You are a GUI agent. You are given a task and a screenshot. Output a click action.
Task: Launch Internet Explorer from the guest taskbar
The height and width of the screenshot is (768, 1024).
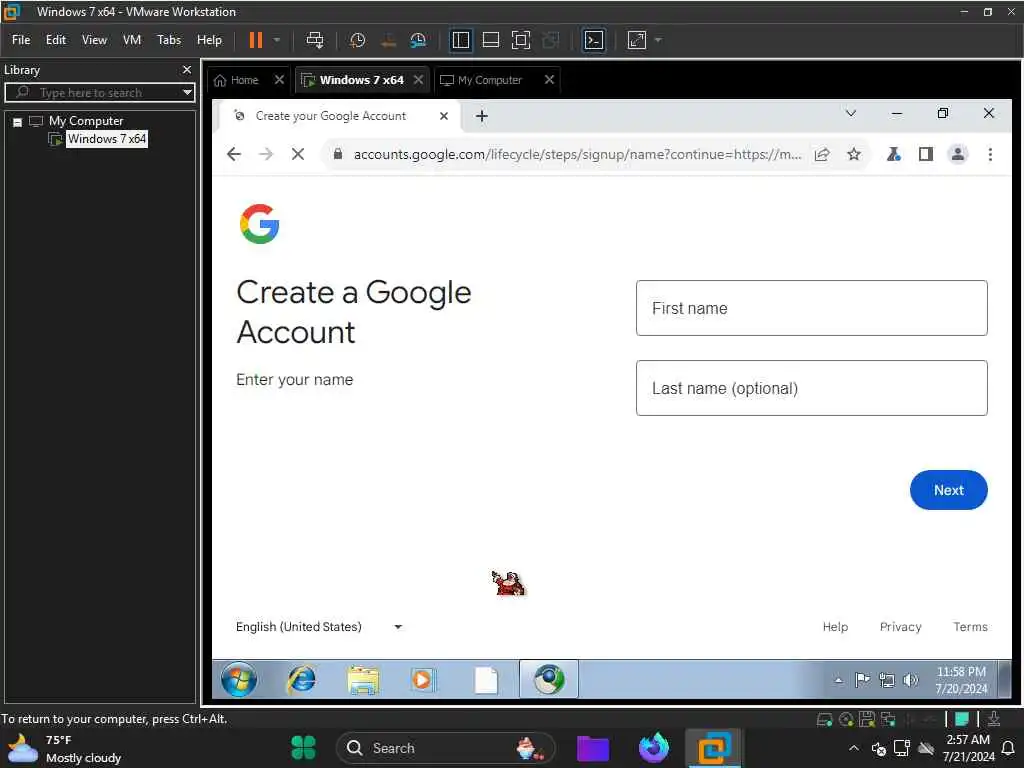pos(301,679)
